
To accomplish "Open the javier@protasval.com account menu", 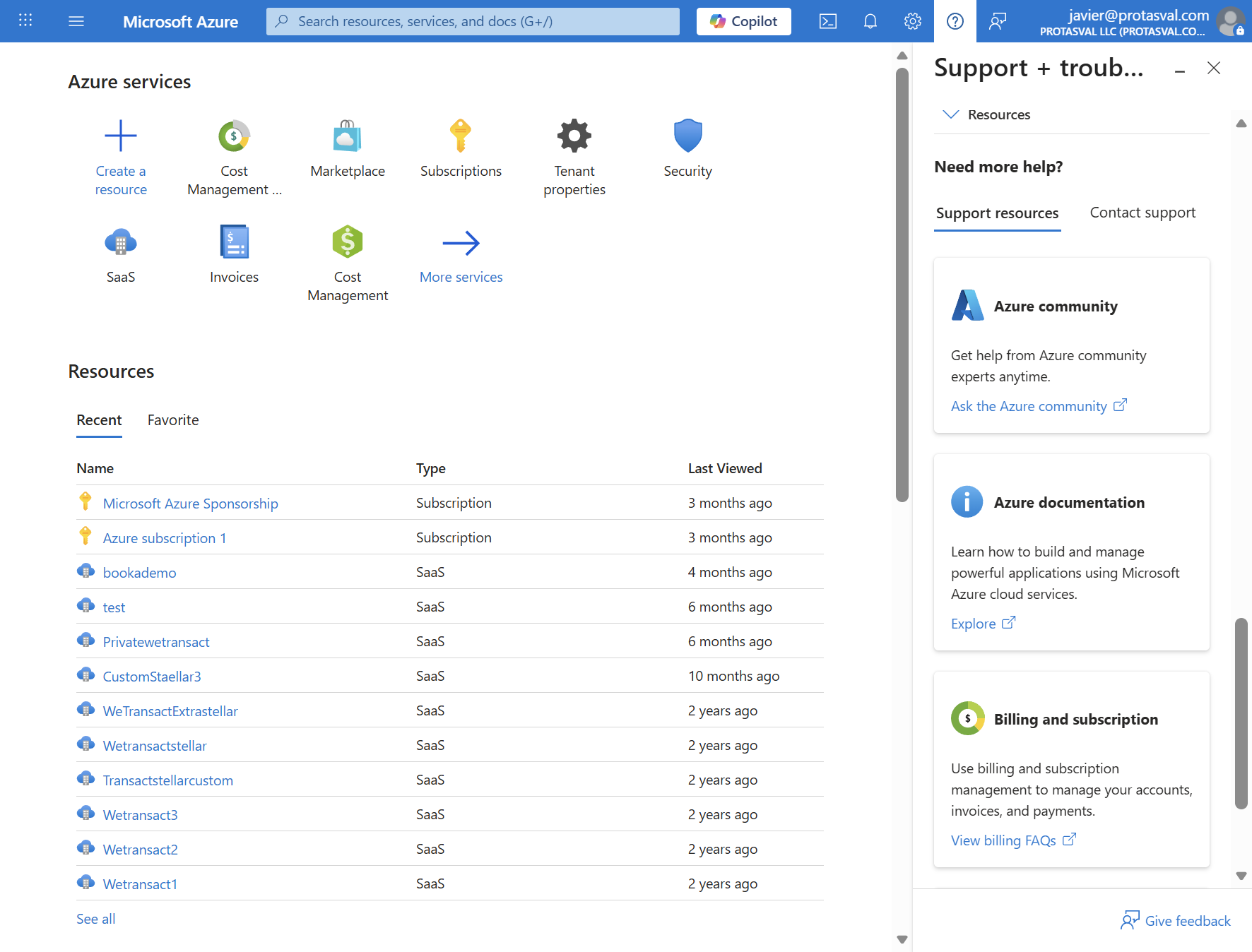I will coord(1140,21).
